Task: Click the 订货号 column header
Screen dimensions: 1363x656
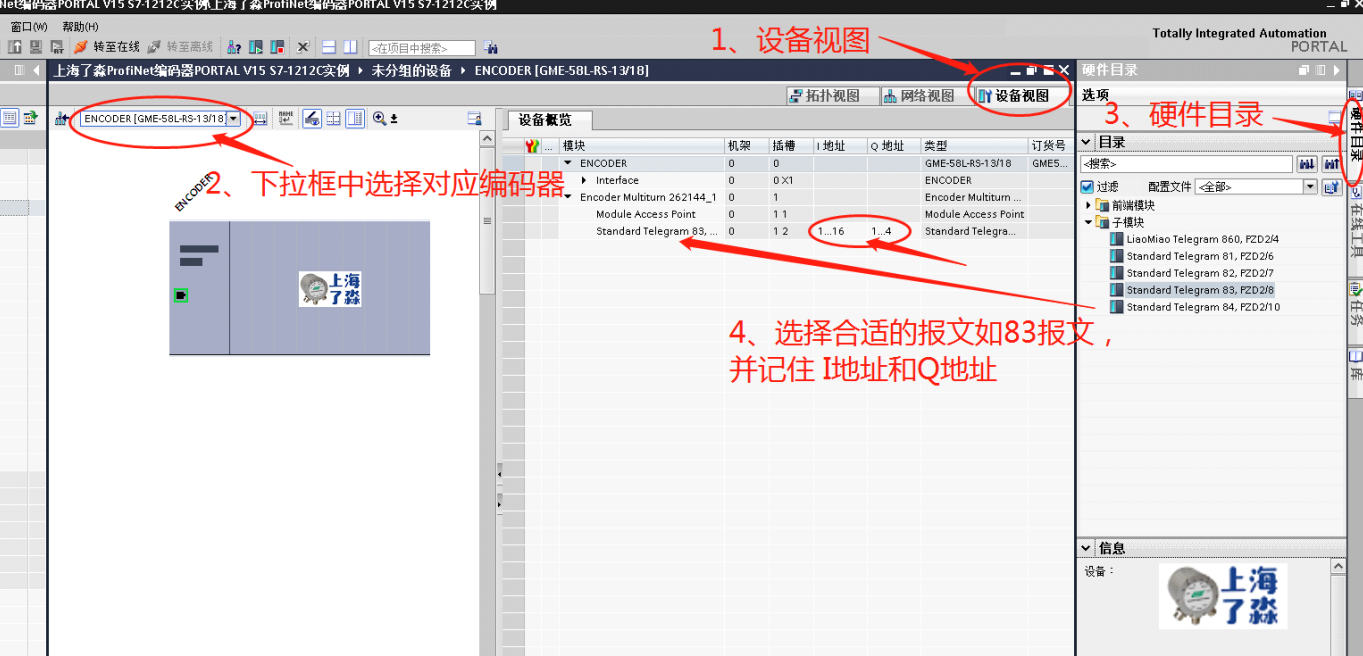Action: (1050, 146)
